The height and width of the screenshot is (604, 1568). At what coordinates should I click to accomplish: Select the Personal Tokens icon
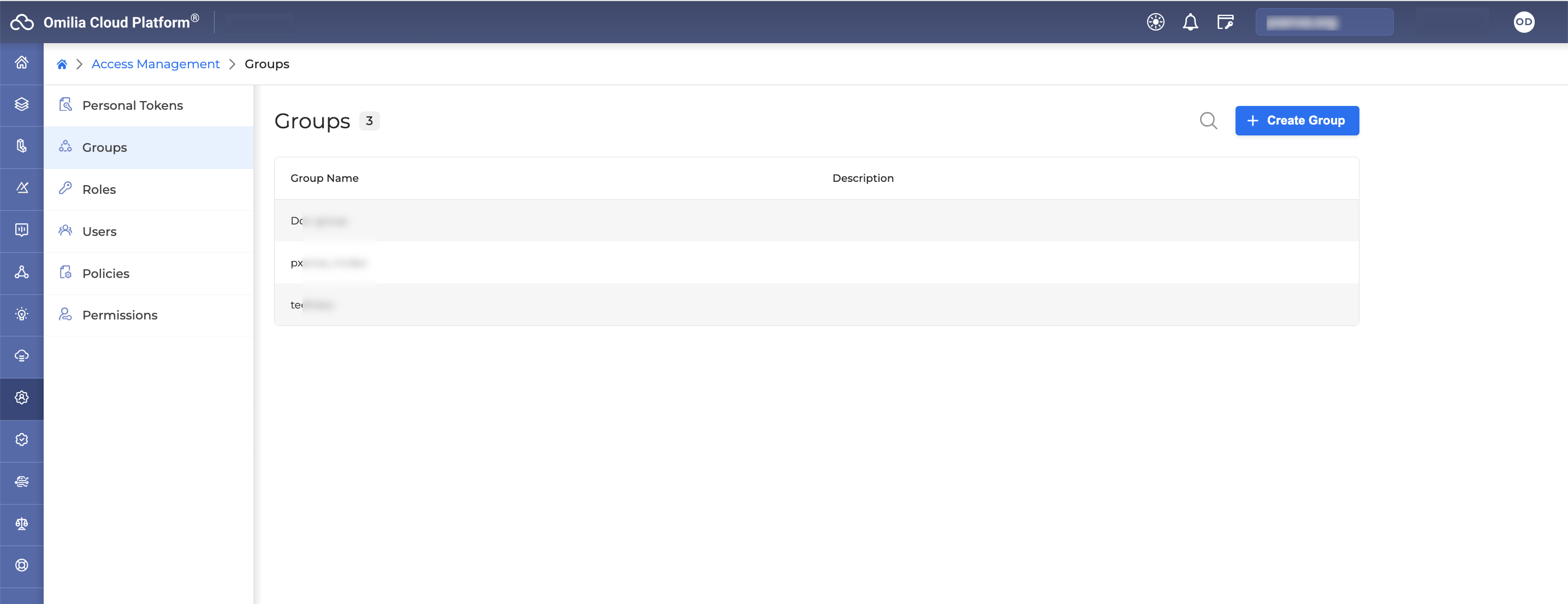(x=65, y=105)
